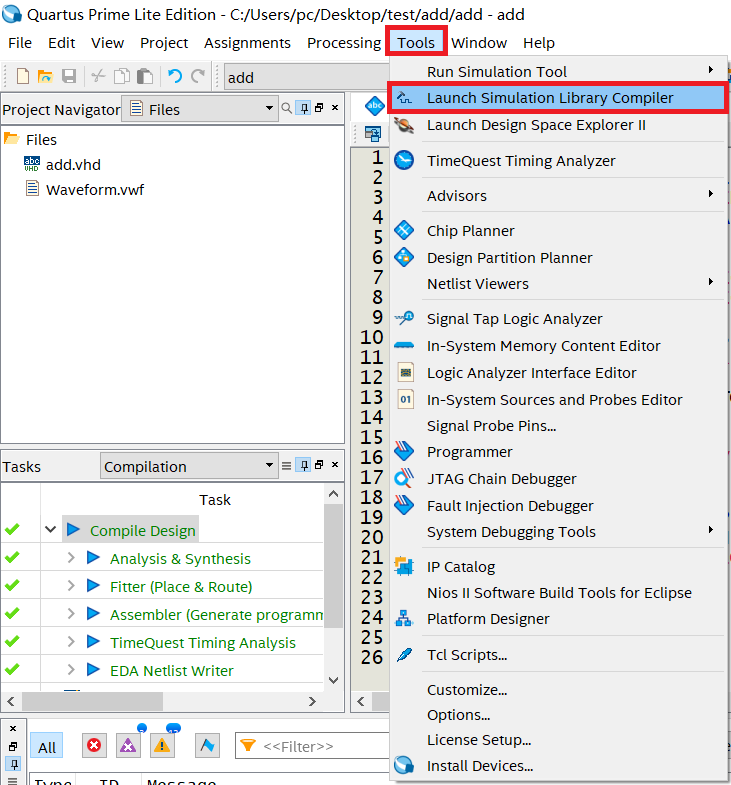Close the Project Navigator panel
Screen dimensions: 731x785
335,108
